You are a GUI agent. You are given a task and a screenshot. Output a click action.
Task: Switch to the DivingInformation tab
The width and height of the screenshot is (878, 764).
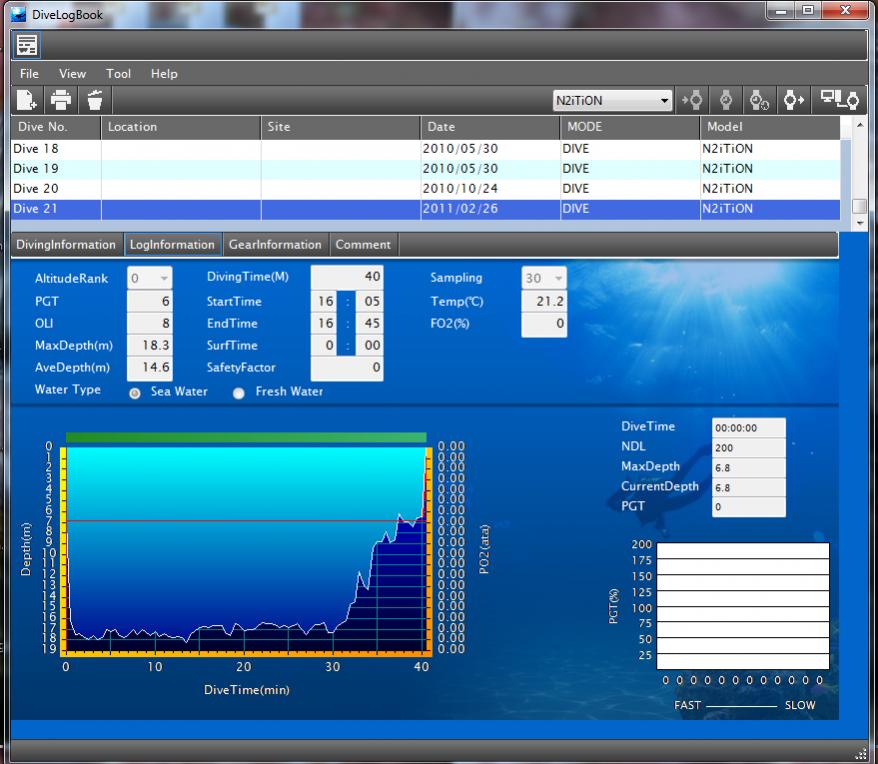point(66,245)
